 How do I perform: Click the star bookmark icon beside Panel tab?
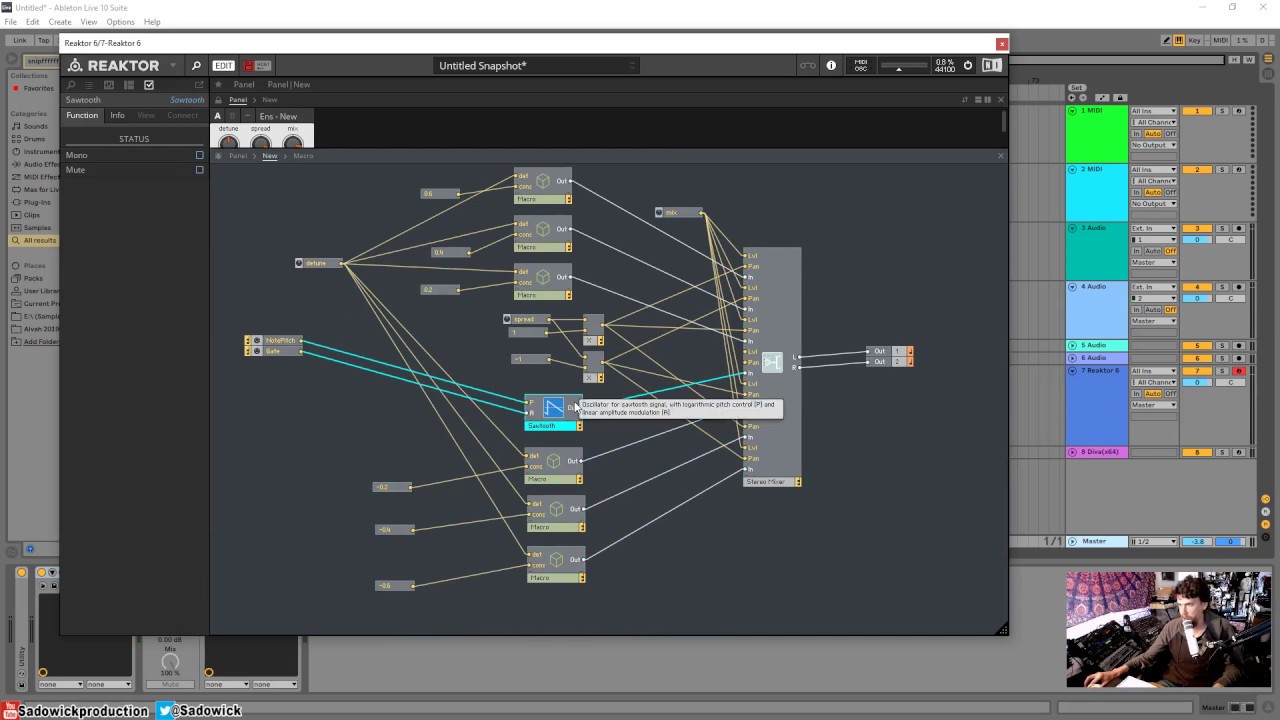218,84
